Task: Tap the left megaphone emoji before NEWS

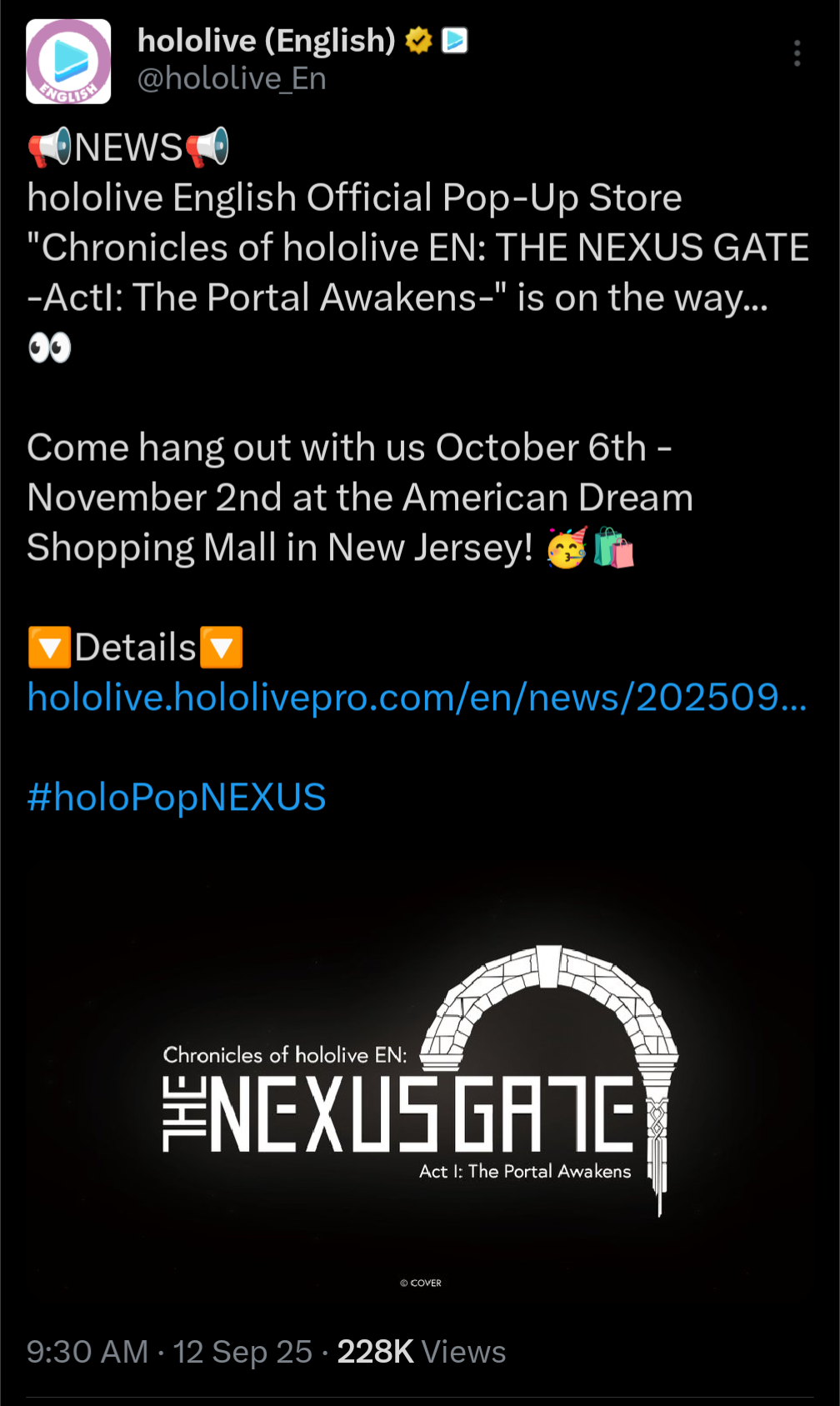Action: pyautogui.click(x=50, y=148)
